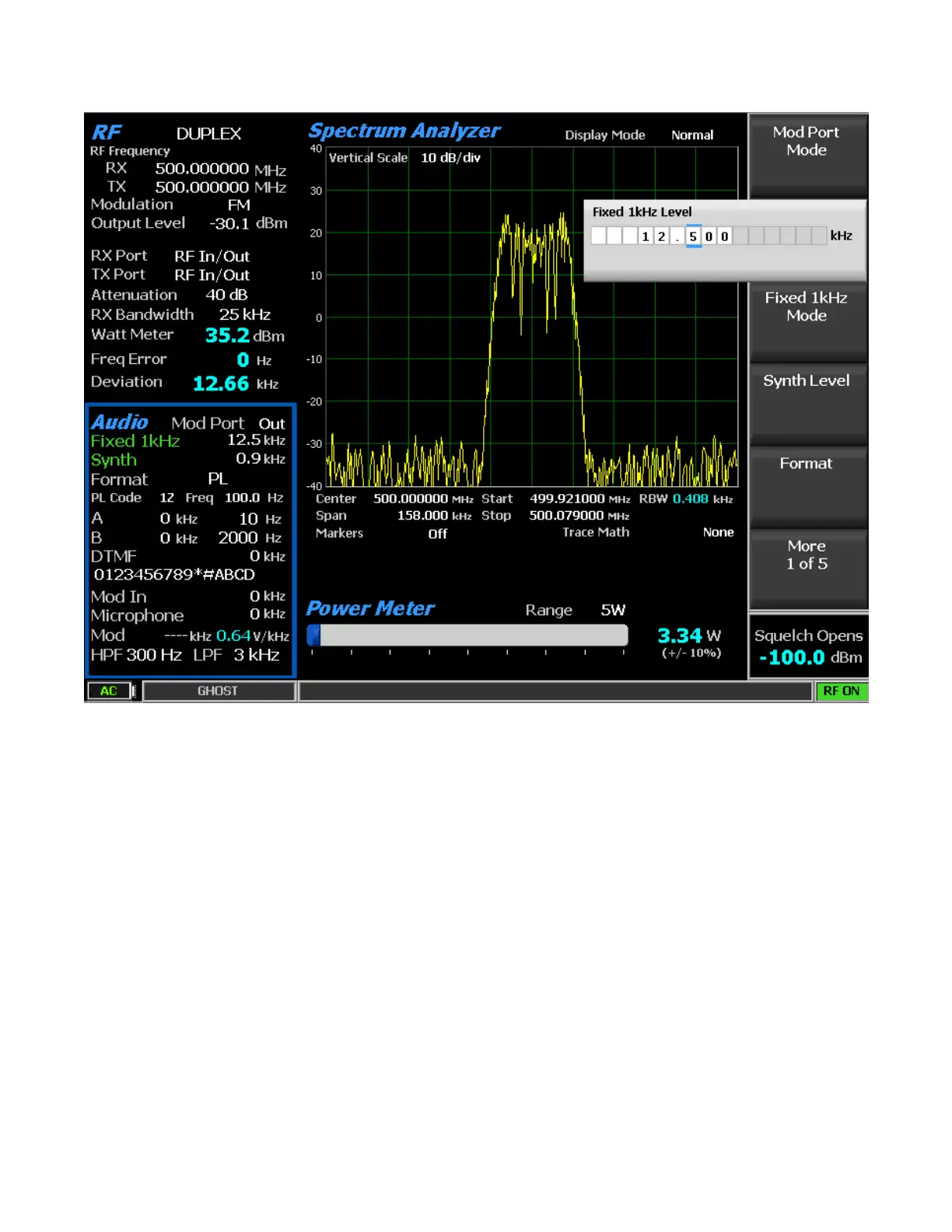Select TX Port RF In/Out setting
Image resolution: width=952 pixels, height=1232 pixels.
[212, 275]
